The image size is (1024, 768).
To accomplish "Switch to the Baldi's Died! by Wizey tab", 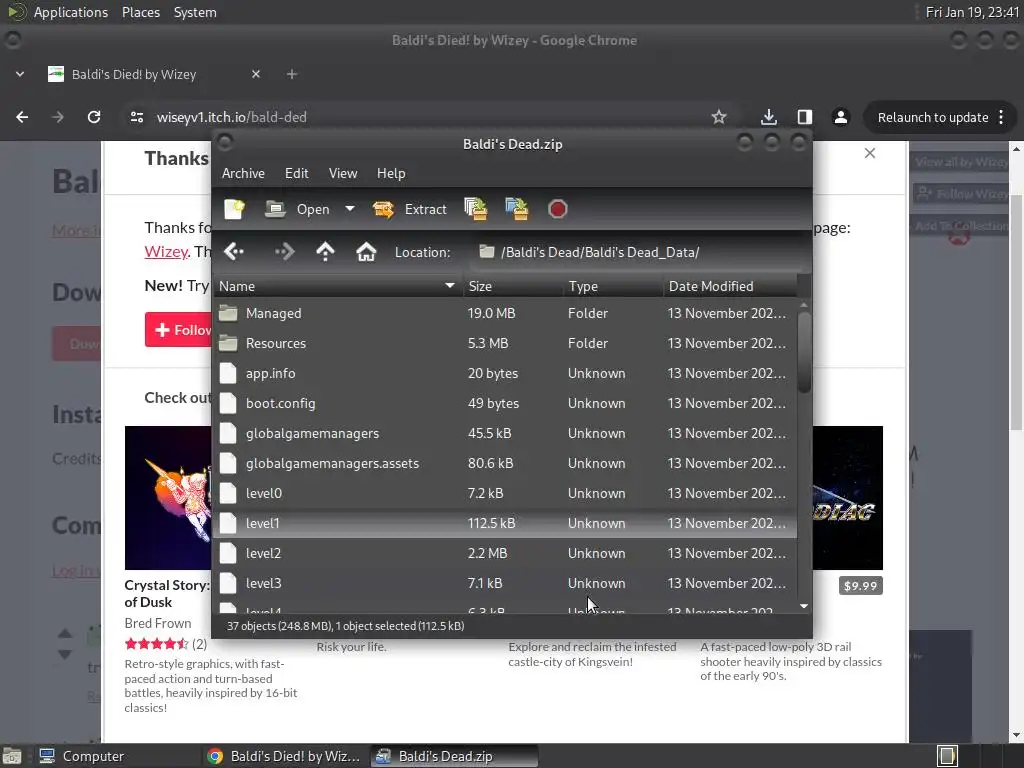I will pyautogui.click(x=134, y=74).
